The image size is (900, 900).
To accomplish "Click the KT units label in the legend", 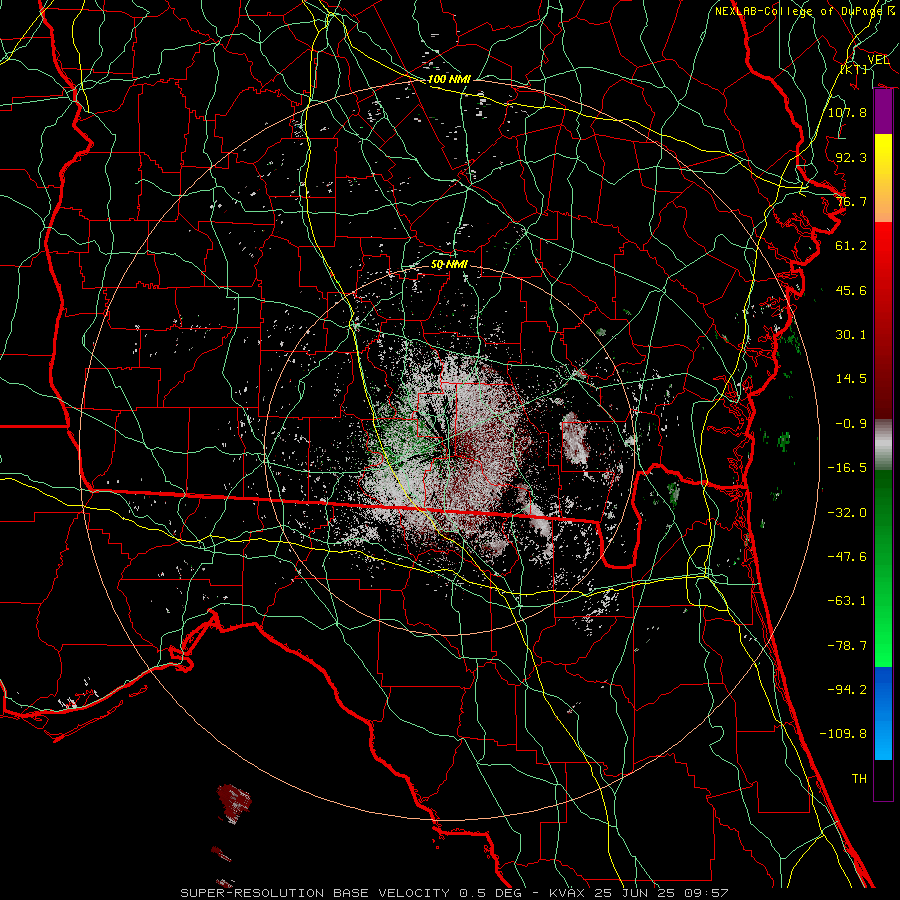I will pos(854,69).
